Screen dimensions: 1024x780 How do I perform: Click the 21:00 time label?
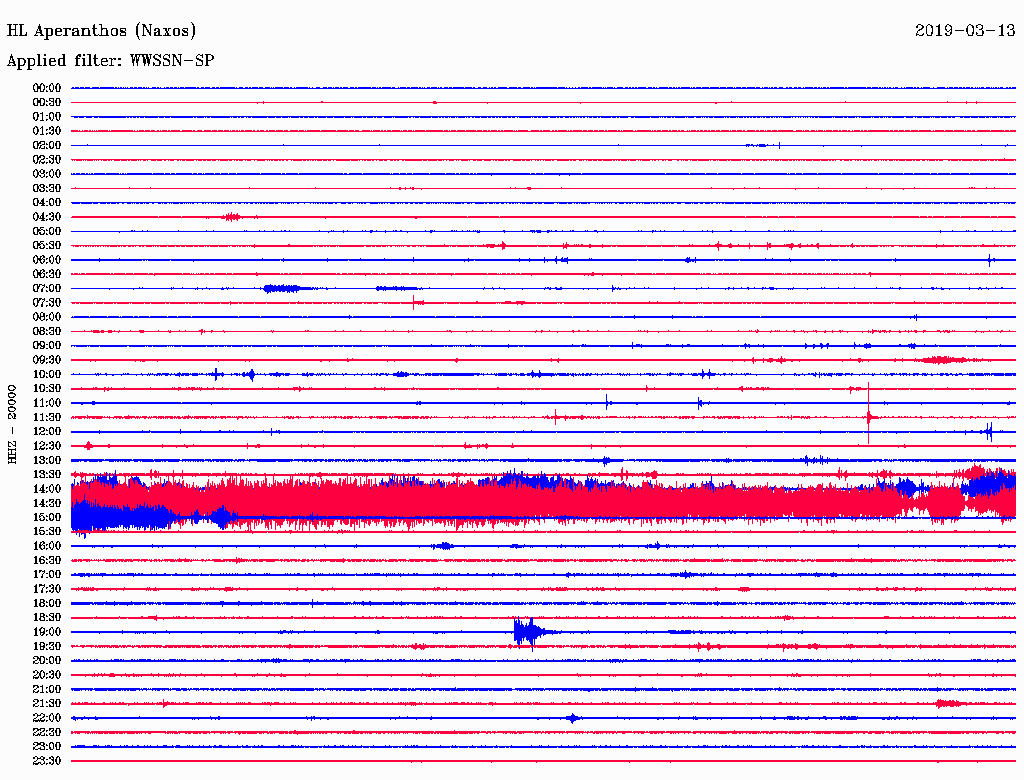[47, 689]
